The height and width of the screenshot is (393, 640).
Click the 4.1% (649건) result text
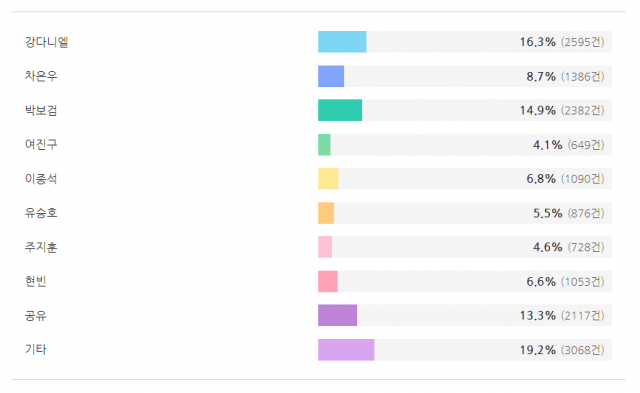point(569,144)
